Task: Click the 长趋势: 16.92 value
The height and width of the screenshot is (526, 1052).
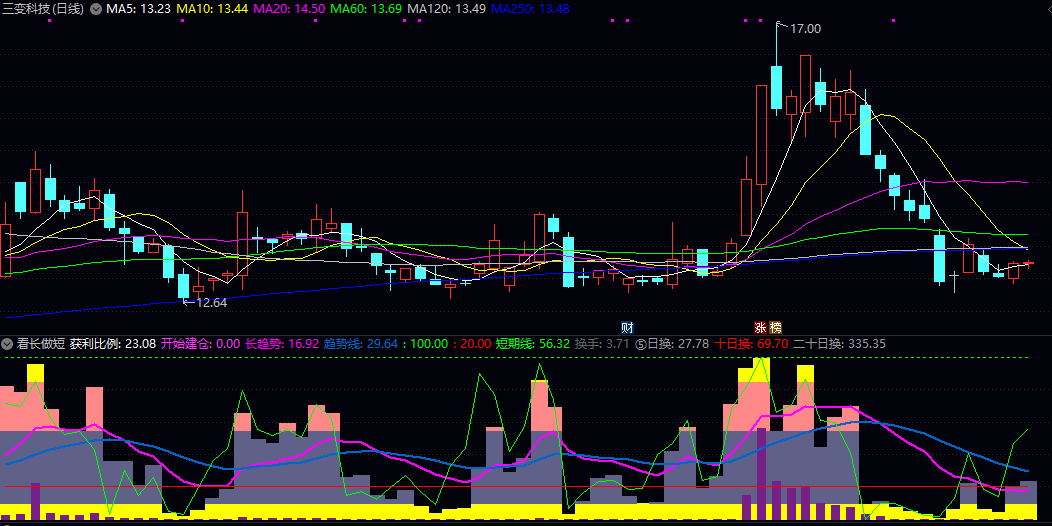Action: 282,344
